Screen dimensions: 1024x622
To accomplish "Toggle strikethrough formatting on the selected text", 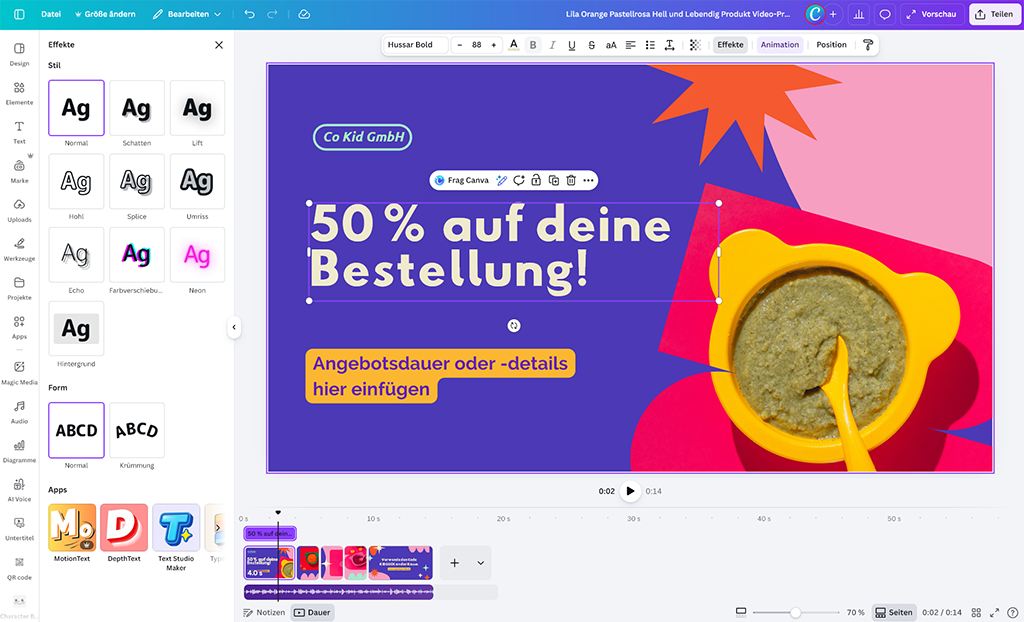I will pos(591,44).
